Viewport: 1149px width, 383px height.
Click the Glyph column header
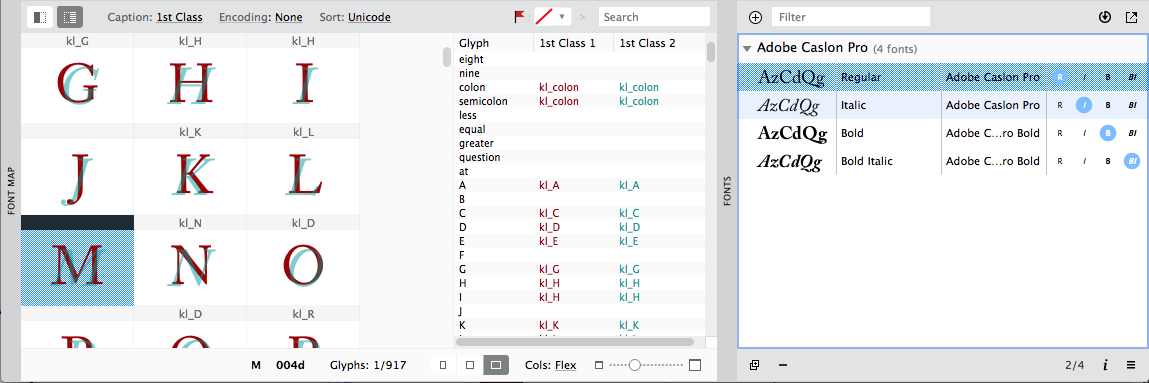click(x=493, y=43)
